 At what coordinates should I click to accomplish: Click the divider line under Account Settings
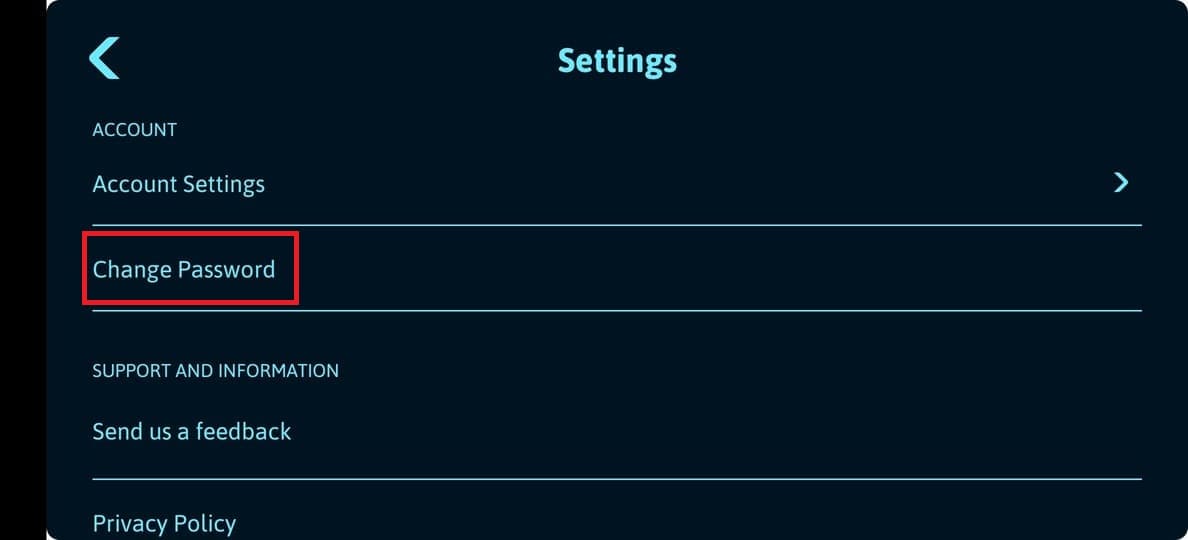(x=617, y=225)
